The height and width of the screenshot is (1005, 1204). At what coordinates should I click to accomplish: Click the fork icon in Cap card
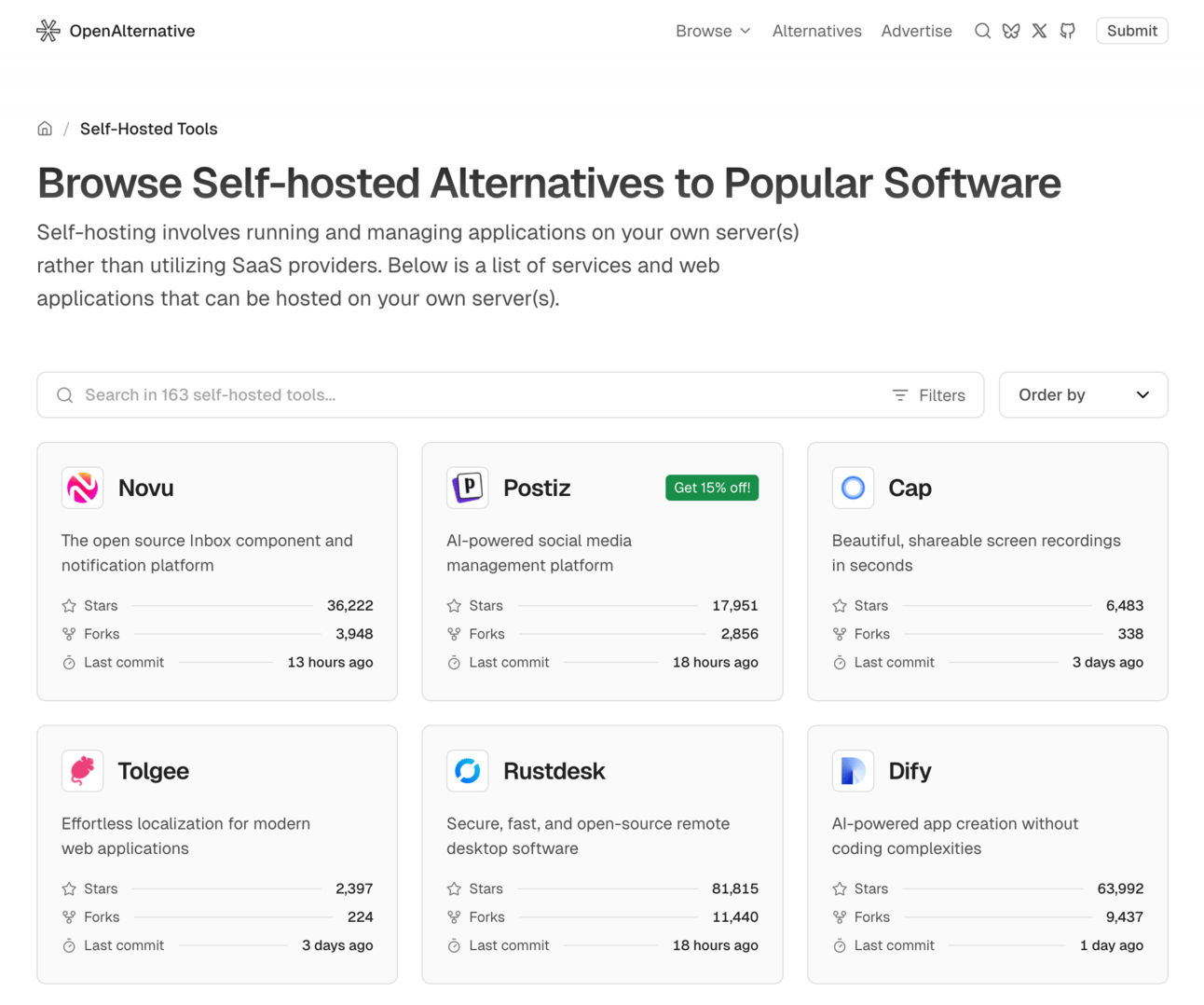pyautogui.click(x=840, y=634)
